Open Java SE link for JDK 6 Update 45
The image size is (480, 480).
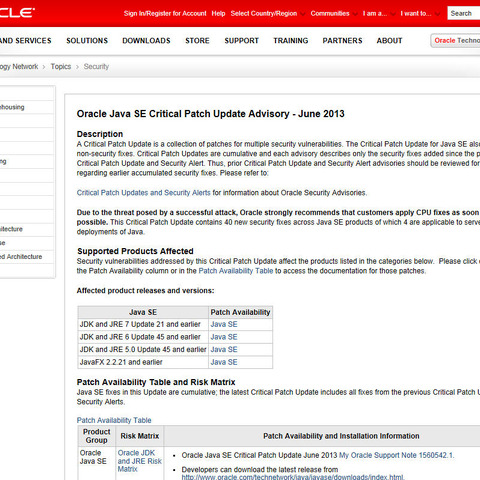click(224, 337)
